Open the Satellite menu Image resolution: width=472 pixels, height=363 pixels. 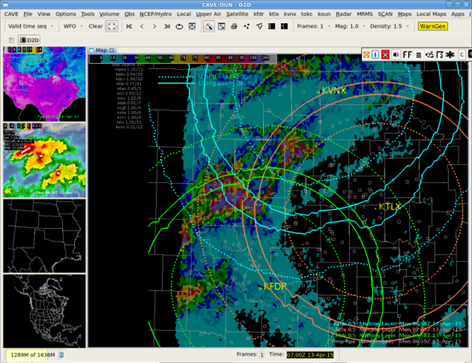click(x=237, y=14)
